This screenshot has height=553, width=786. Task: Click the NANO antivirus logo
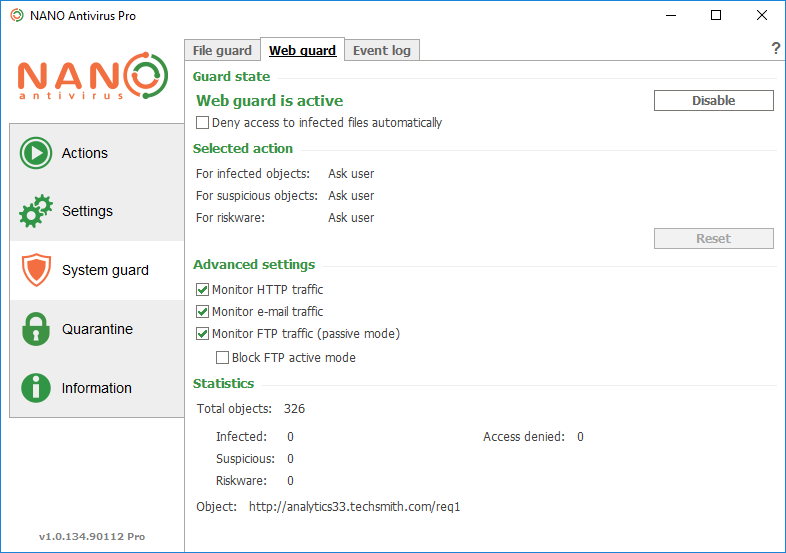(x=93, y=76)
